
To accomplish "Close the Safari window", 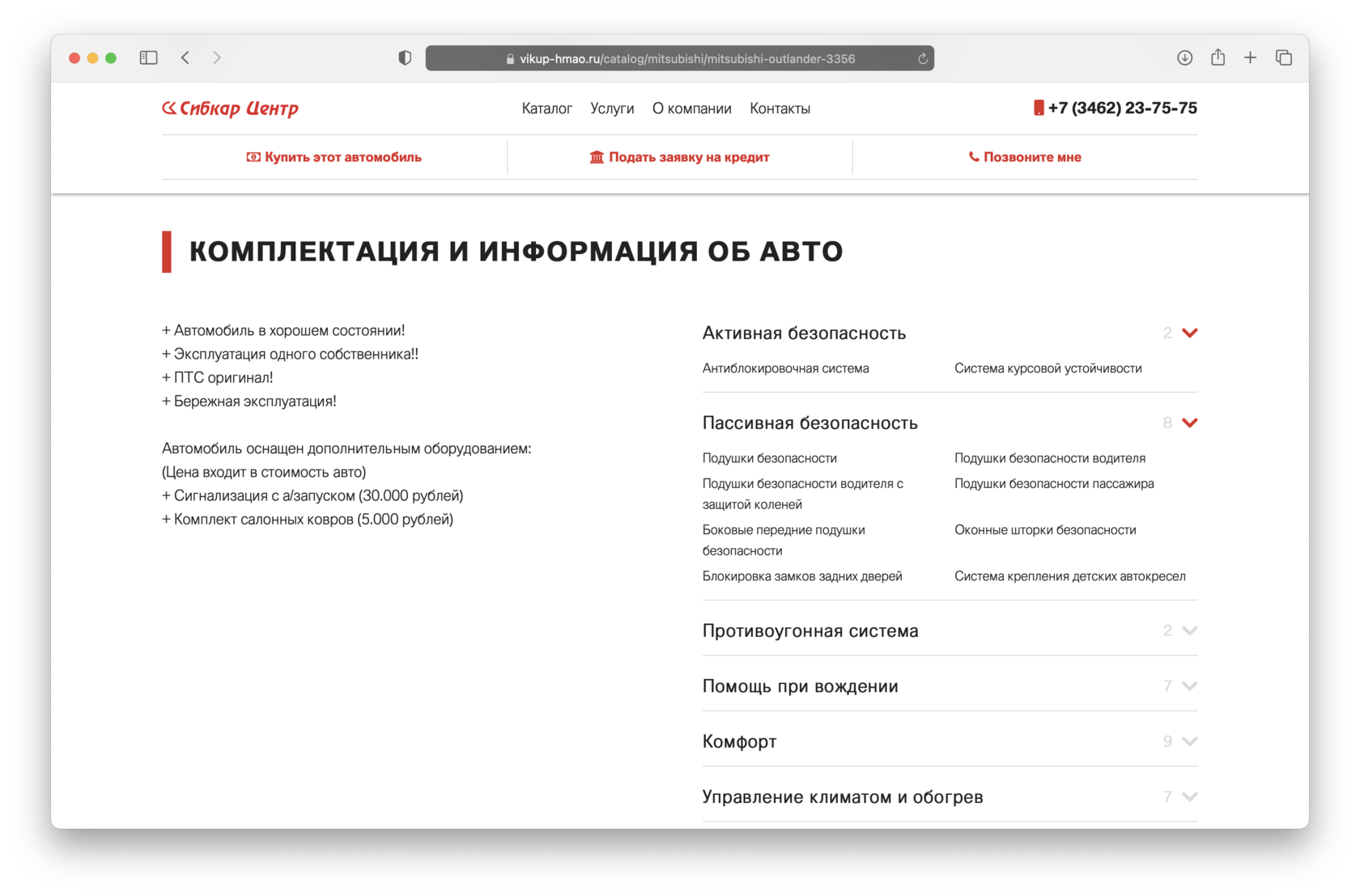I will [x=74, y=57].
